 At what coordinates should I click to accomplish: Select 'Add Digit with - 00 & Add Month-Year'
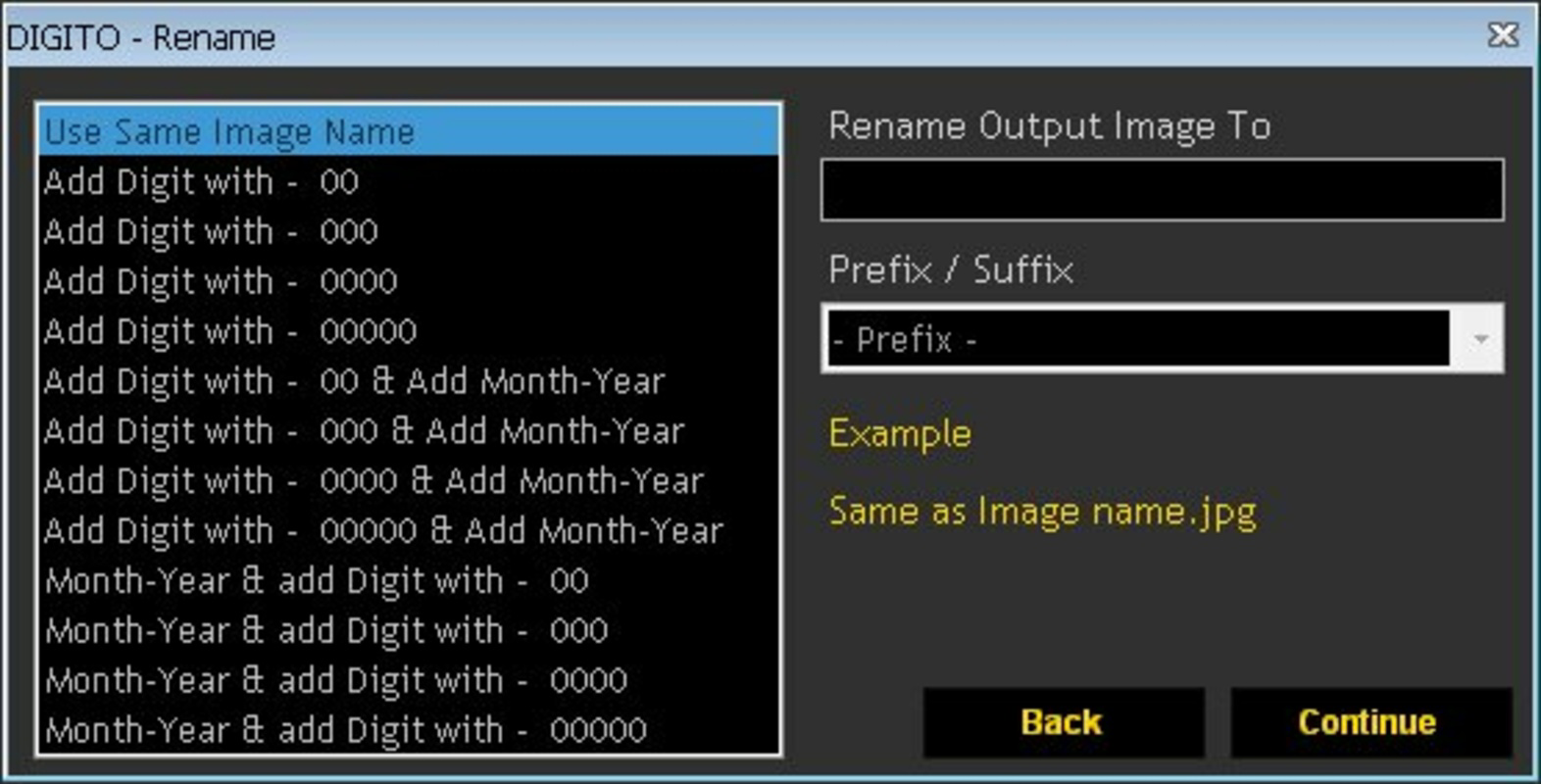pos(409,381)
